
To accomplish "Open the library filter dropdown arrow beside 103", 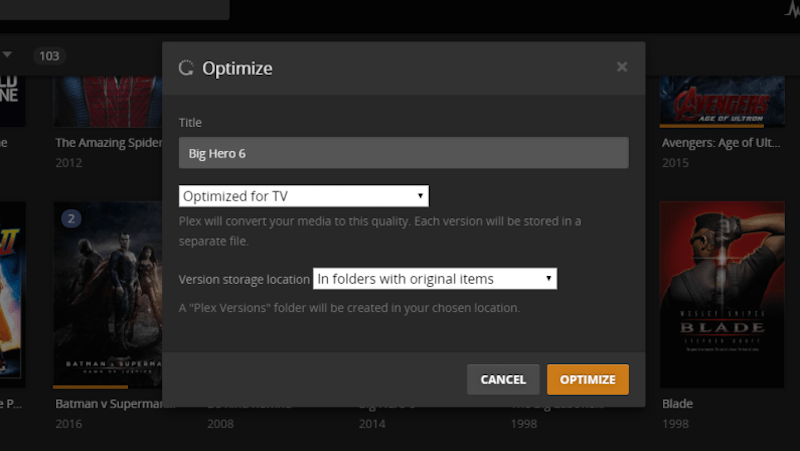I will coord(8,55).
